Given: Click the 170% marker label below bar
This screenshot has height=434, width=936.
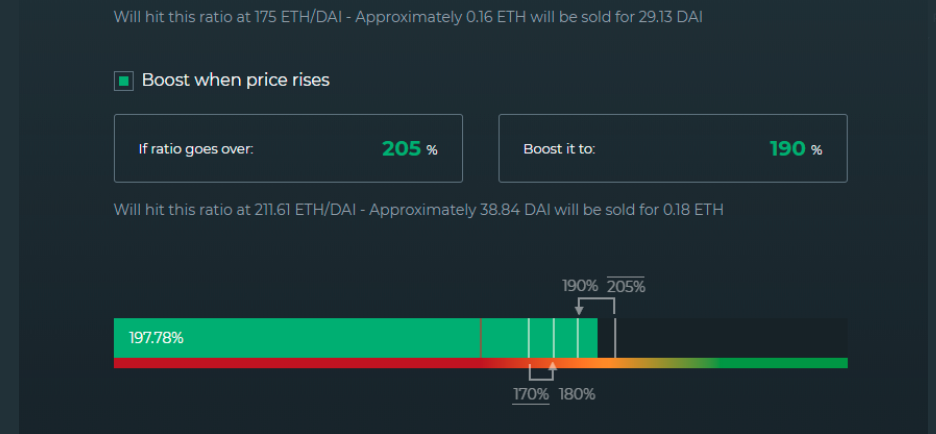Looking at the screenshot, I should 531,395.
